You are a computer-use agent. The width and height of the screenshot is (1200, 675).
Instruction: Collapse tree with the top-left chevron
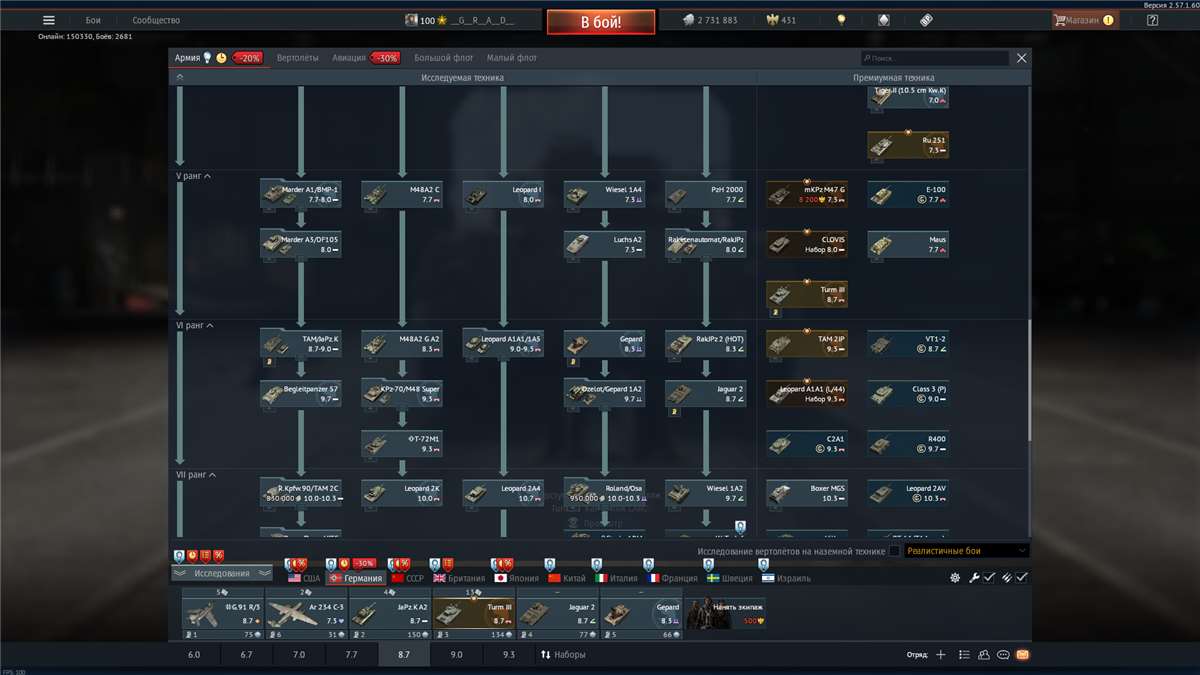point(180,77)
